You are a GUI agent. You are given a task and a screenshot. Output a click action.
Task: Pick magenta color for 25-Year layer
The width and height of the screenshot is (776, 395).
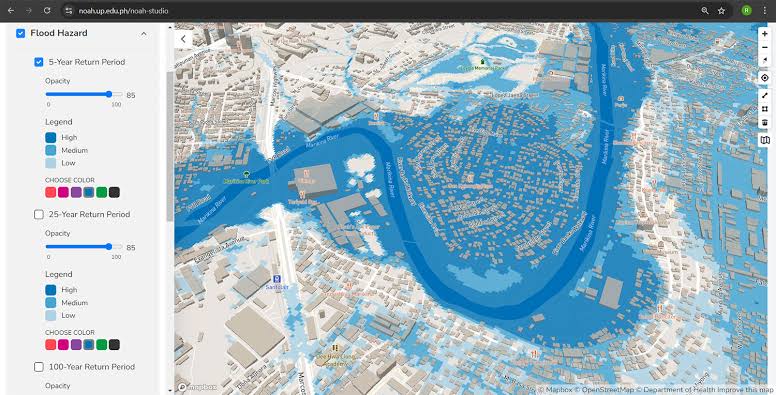[x=63, y=345]
